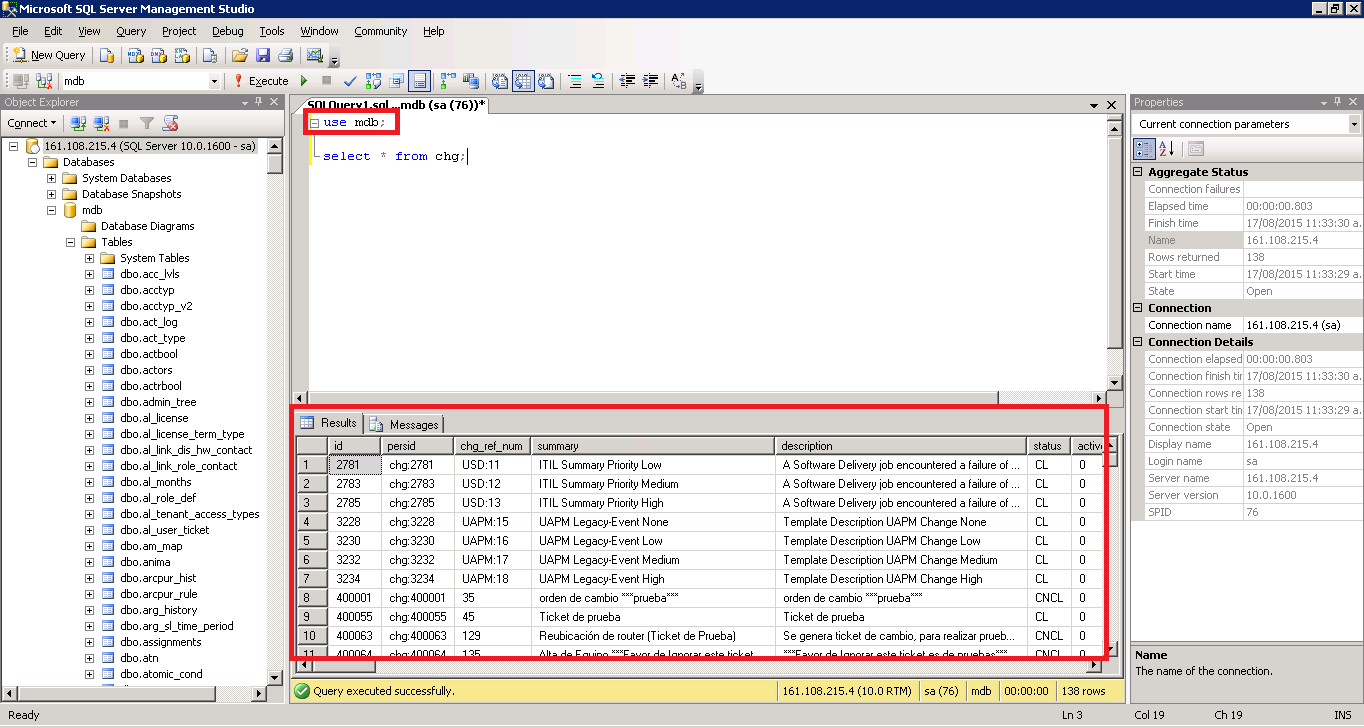Screen dimensions: 1364x728
Task: Click Display Estimated Execution Plan icon
Action: point(373,81)
